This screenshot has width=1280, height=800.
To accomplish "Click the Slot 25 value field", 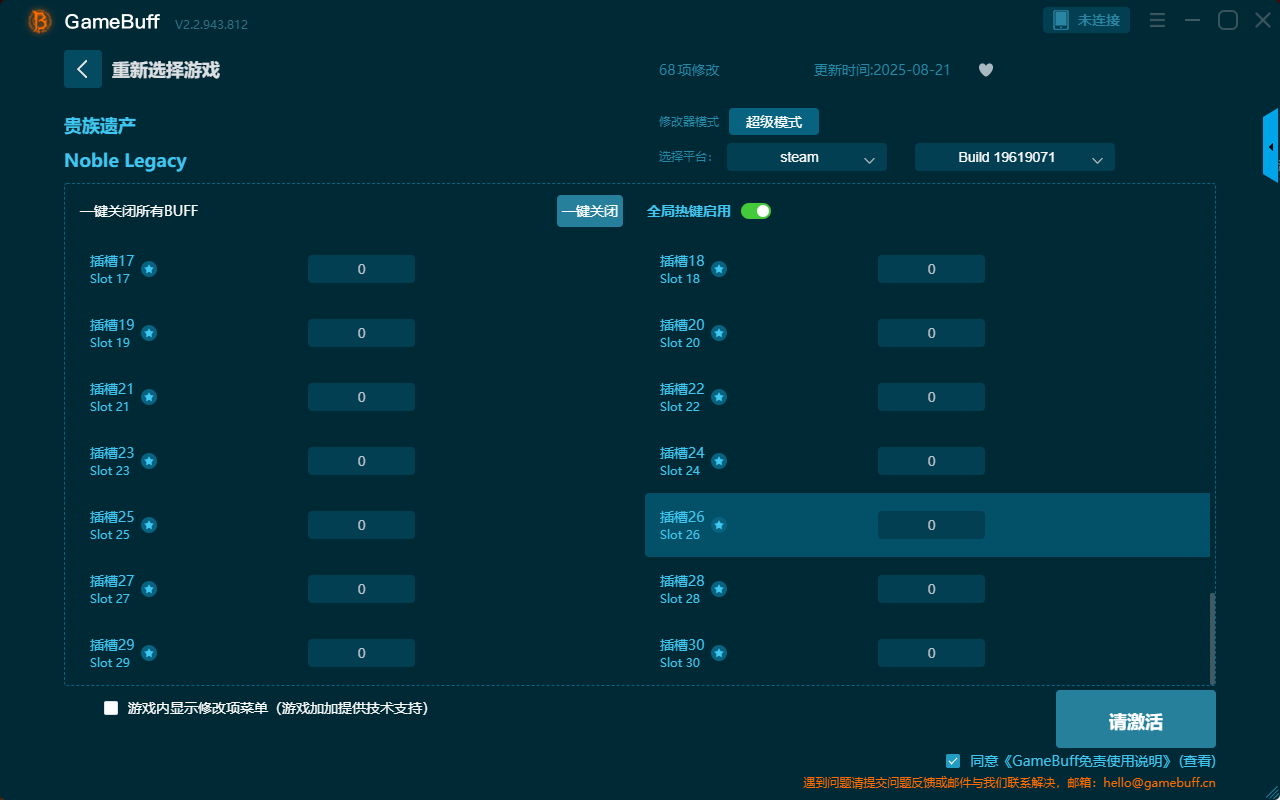I will click(x=361, y=525).
